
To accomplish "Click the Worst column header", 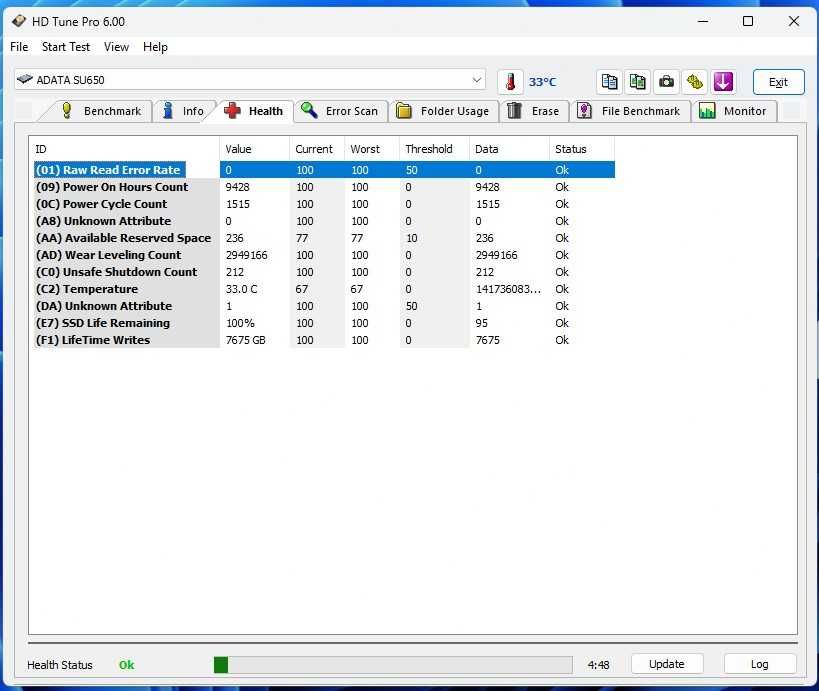I will pos(372,149).
